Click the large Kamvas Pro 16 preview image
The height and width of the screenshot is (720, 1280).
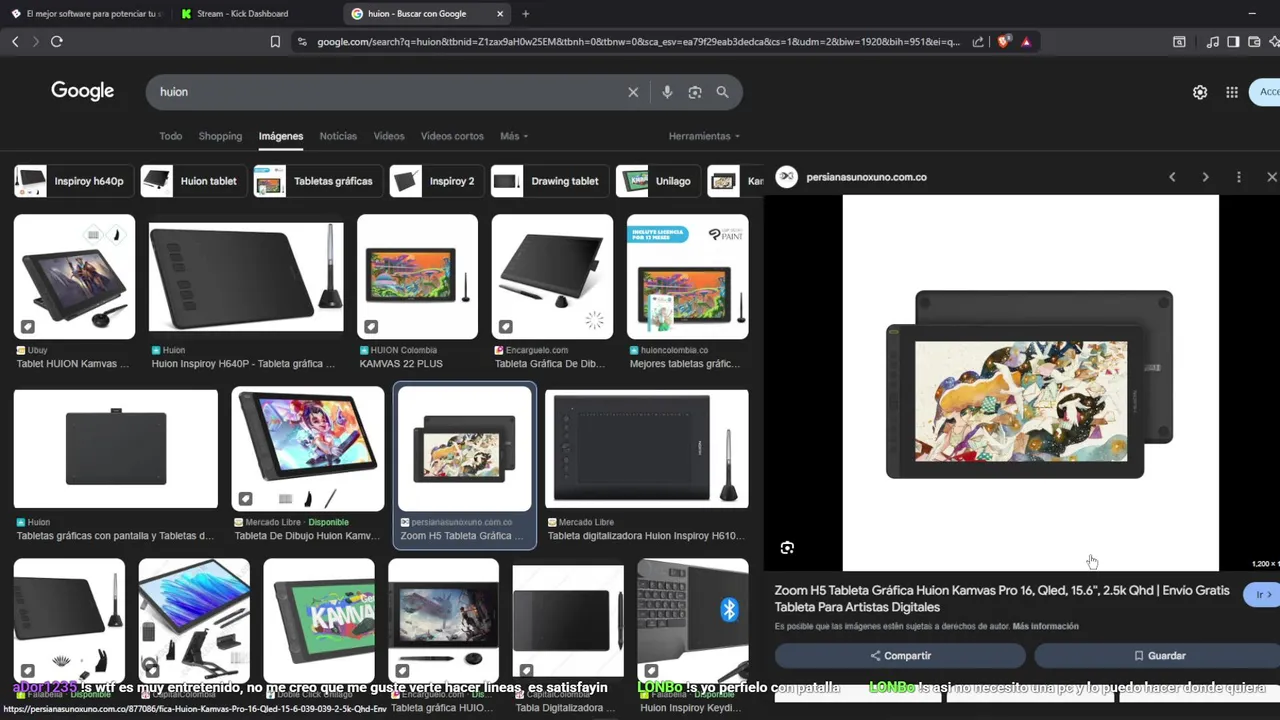1030,383
